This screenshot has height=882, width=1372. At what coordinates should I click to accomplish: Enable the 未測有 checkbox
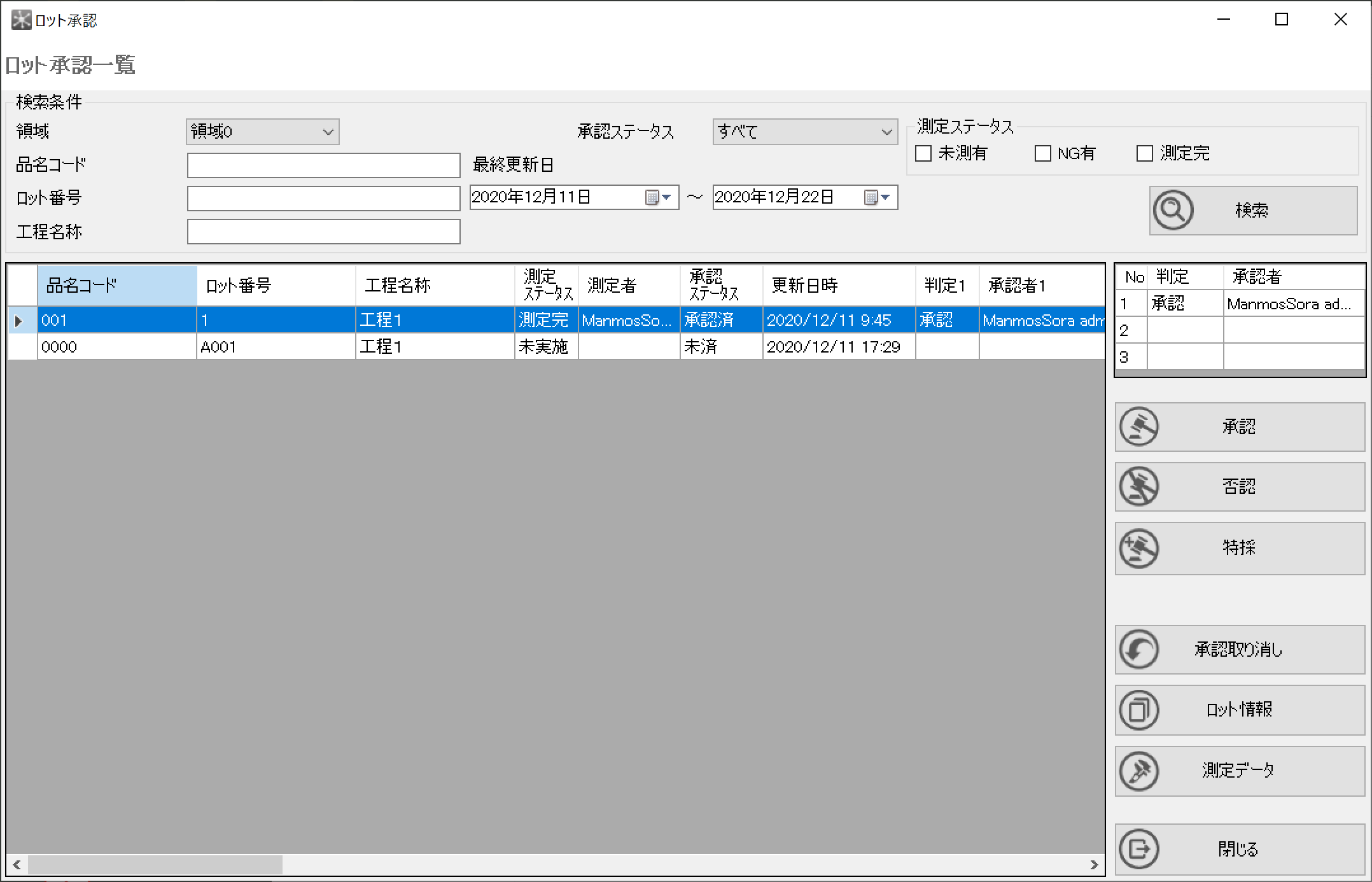pyautogui.click(x=923, y=153)
